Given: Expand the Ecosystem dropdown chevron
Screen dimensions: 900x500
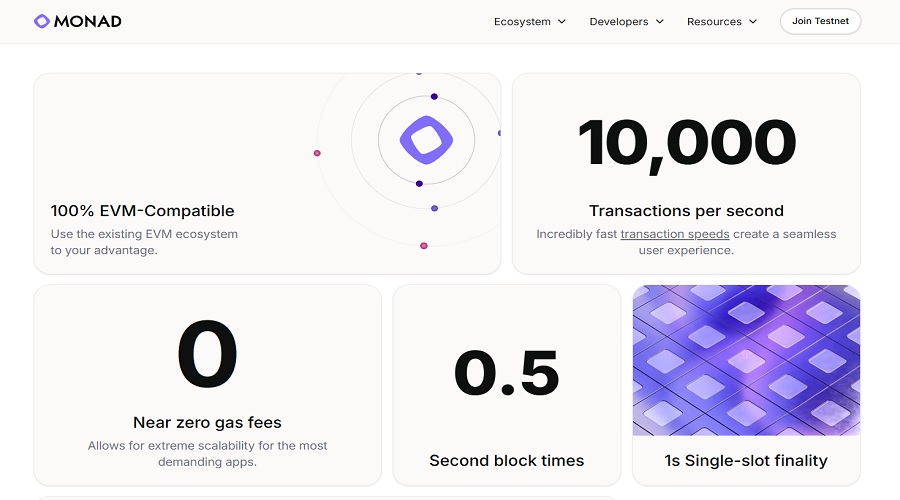Looking at the screenshot, I should tap(562, 22).
